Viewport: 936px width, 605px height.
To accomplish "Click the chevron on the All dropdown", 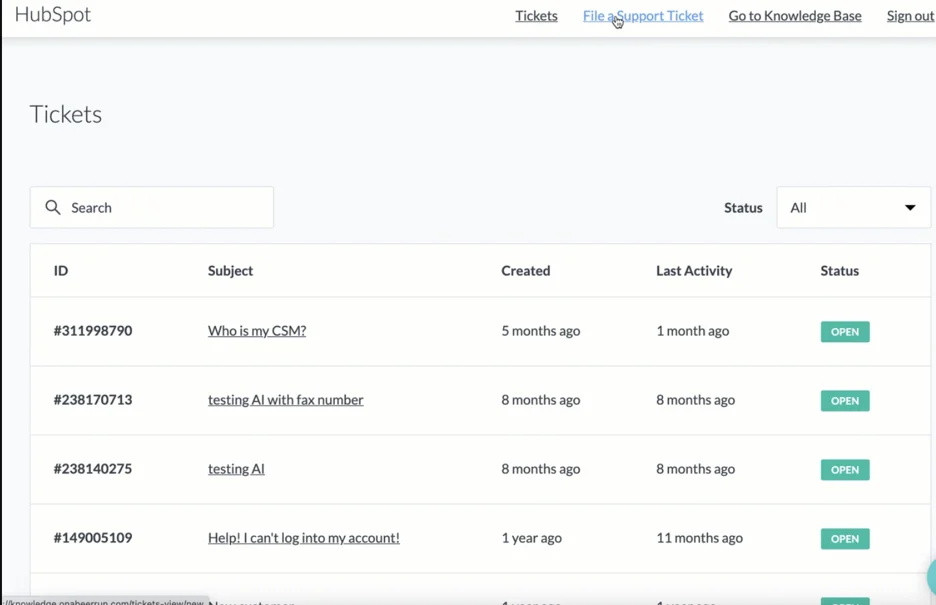I will click(909, 207).
